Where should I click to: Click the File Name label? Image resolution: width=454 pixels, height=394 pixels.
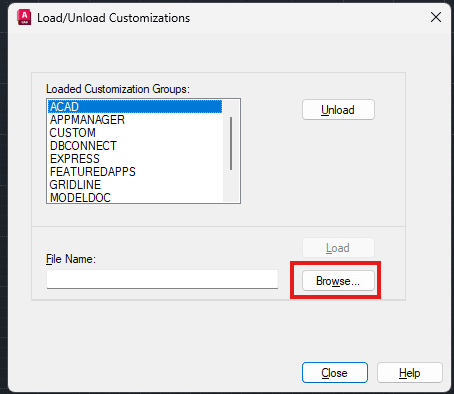71,259
